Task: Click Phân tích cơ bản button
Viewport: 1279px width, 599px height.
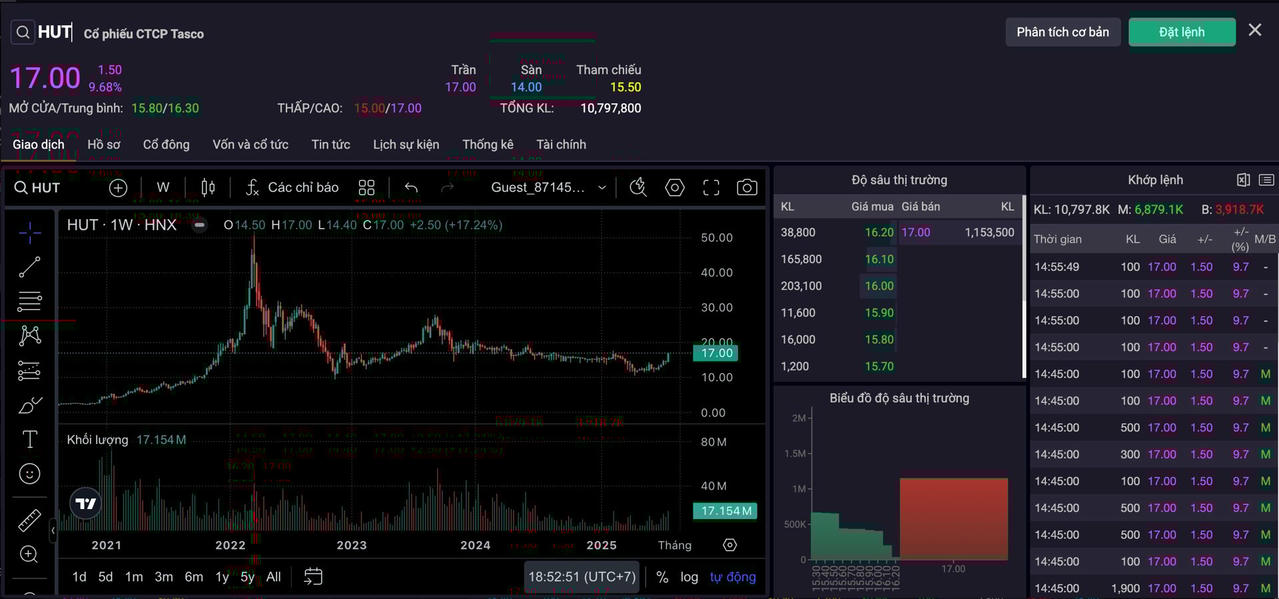Action: [1062, 32]
